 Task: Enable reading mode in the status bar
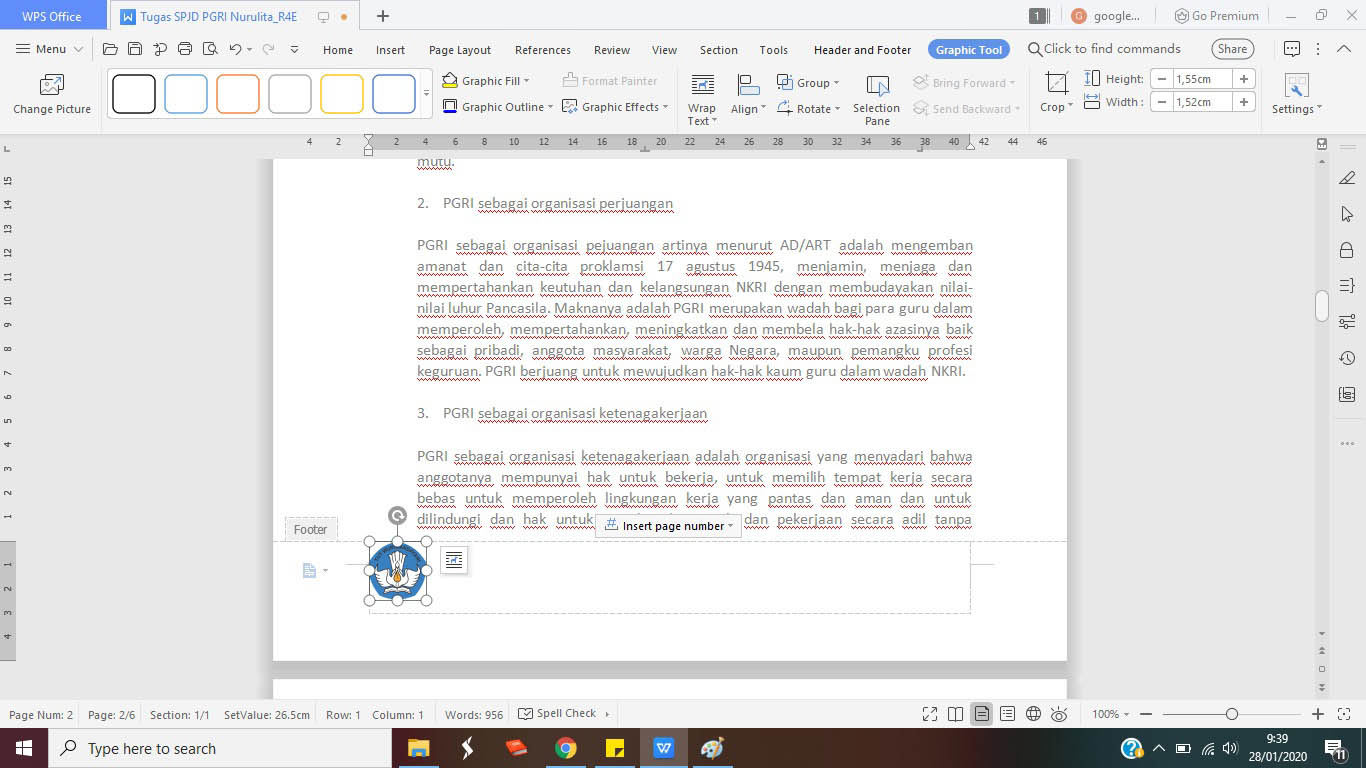(955, 713)
